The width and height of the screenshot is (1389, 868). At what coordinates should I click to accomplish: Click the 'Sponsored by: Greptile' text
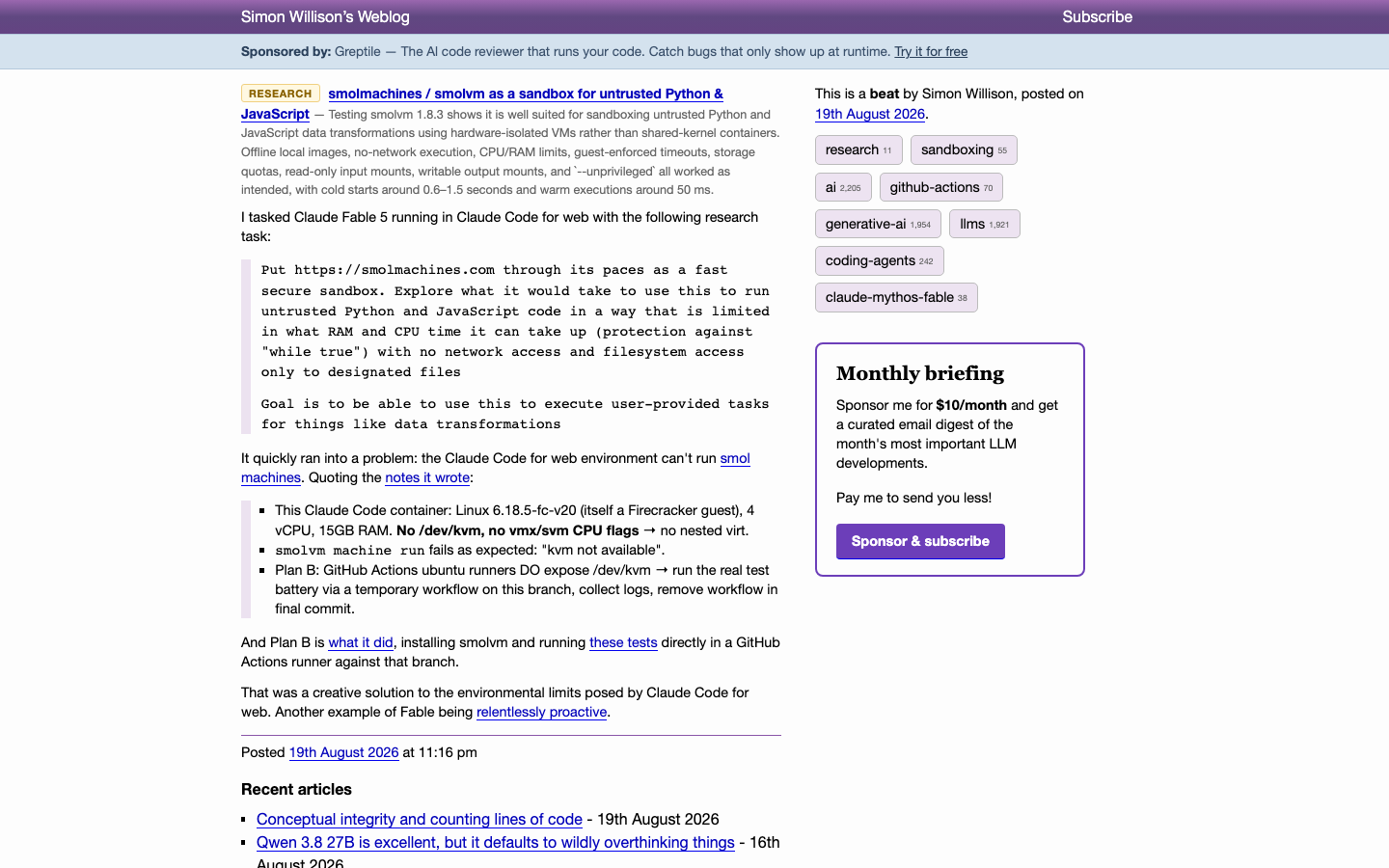tap(311, 52)
